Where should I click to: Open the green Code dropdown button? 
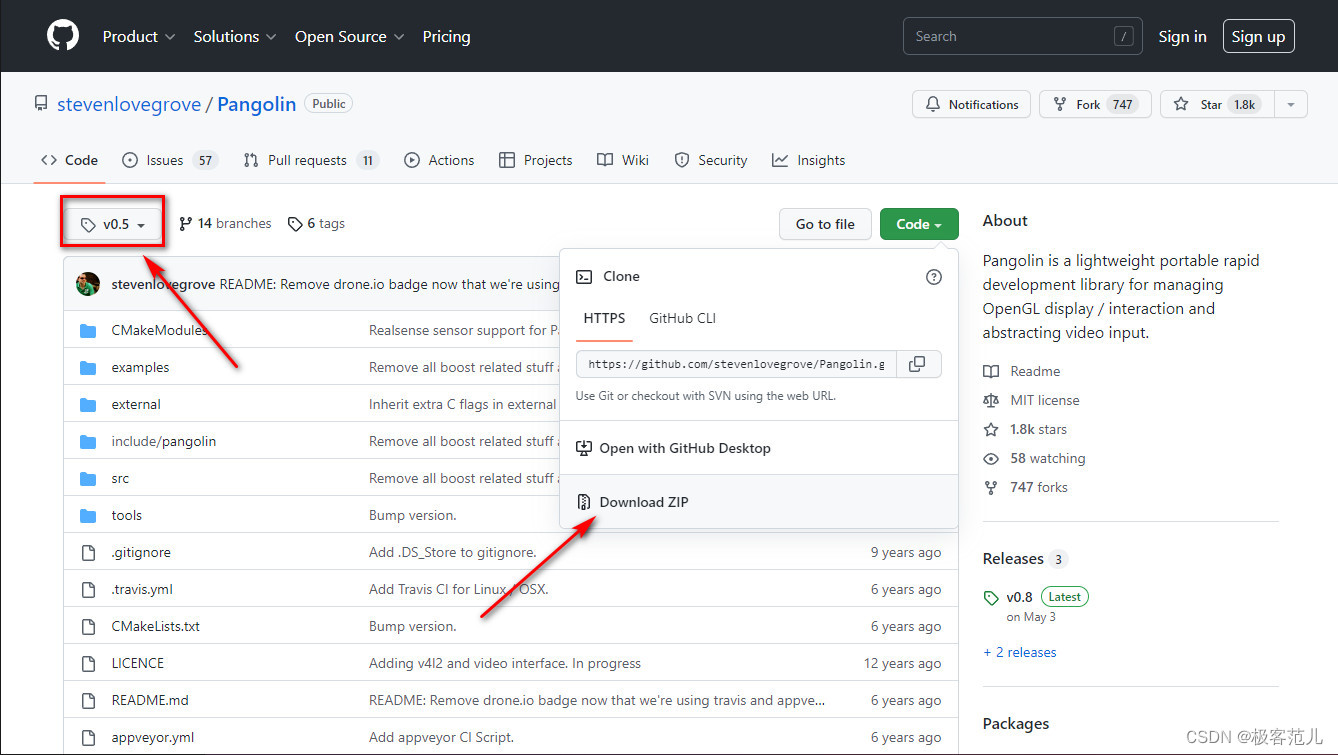(919, 224)
